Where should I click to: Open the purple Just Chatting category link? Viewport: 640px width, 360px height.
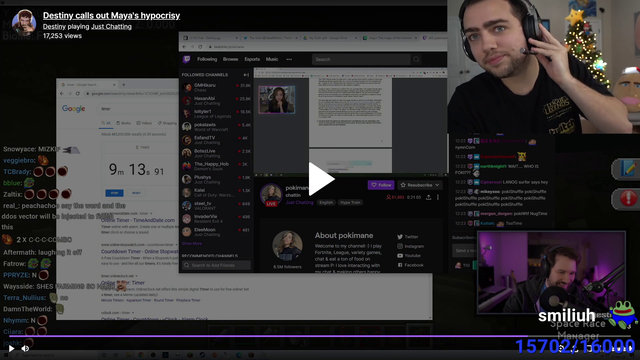[x=300, y=202]
